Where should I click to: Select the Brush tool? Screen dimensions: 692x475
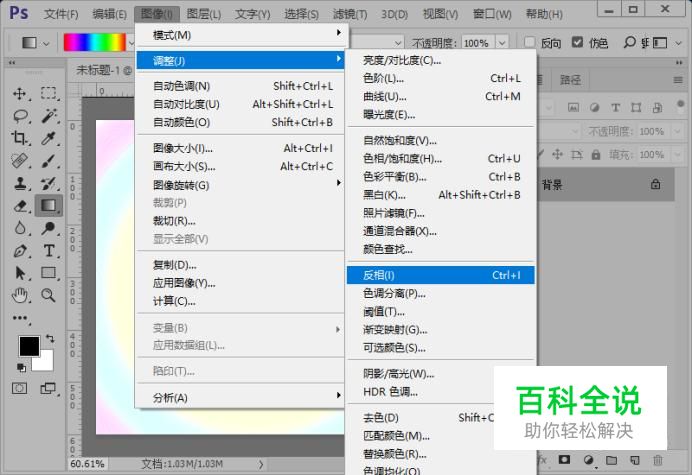[x=49, y=161]
